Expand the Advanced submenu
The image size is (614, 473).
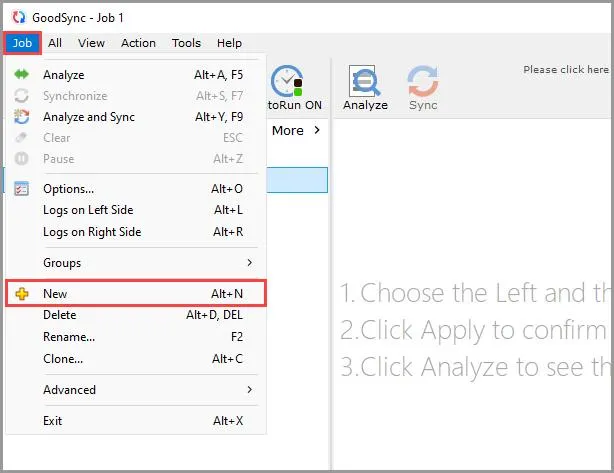tap(136, 390)
